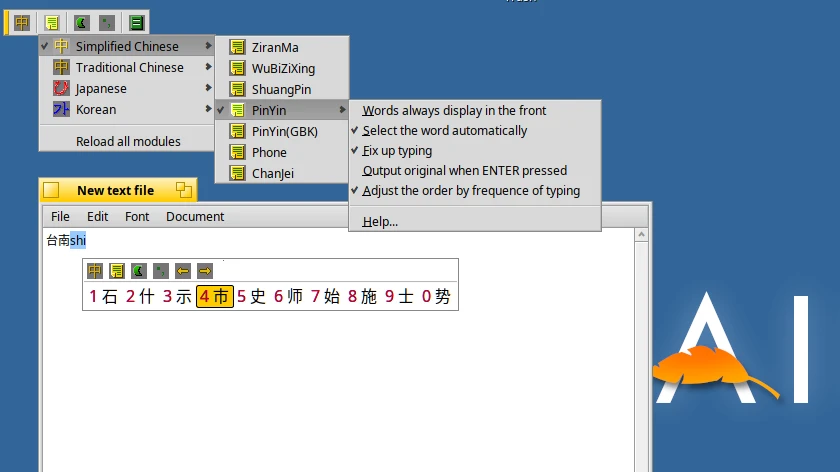Click the left arrow in candidate toolbar
This screenshot has width=840, height=472.
[x=182, y=270]
